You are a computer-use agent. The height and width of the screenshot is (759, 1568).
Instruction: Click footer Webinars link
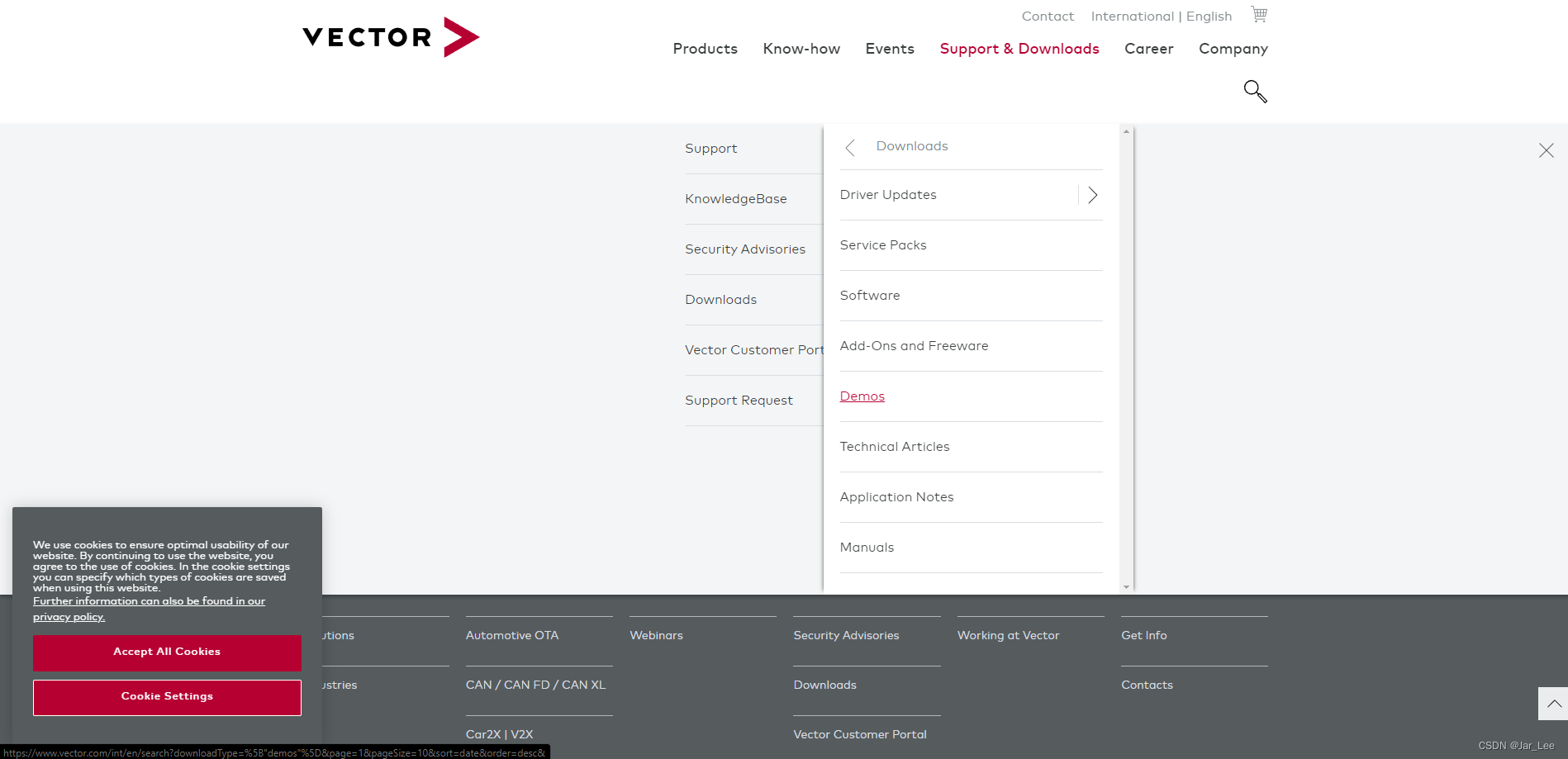tap(656, 636)
